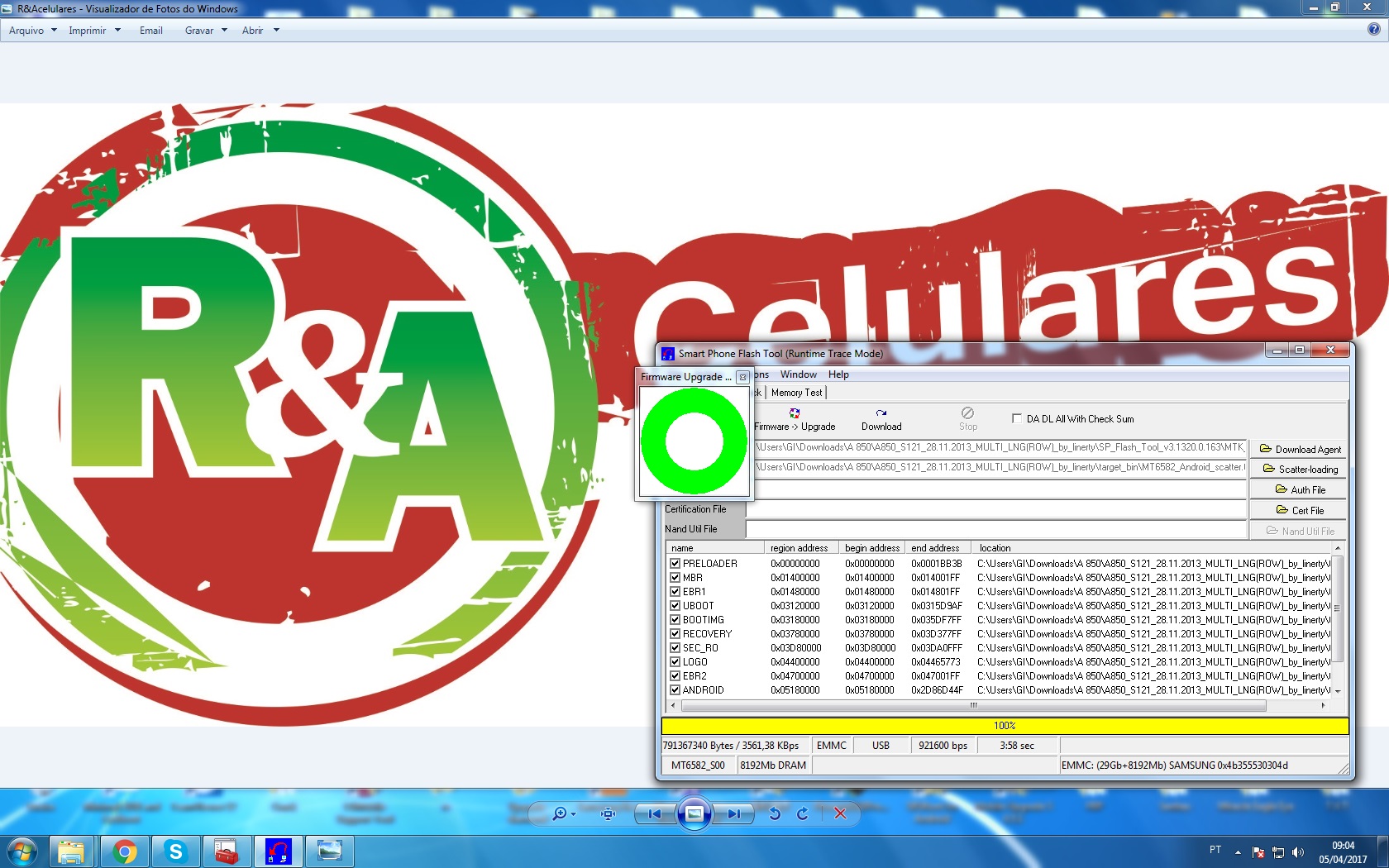Viewport: 1389px width, 868px height.
Task: Show hidden tray icons arrow
Action: [1238, 852]
